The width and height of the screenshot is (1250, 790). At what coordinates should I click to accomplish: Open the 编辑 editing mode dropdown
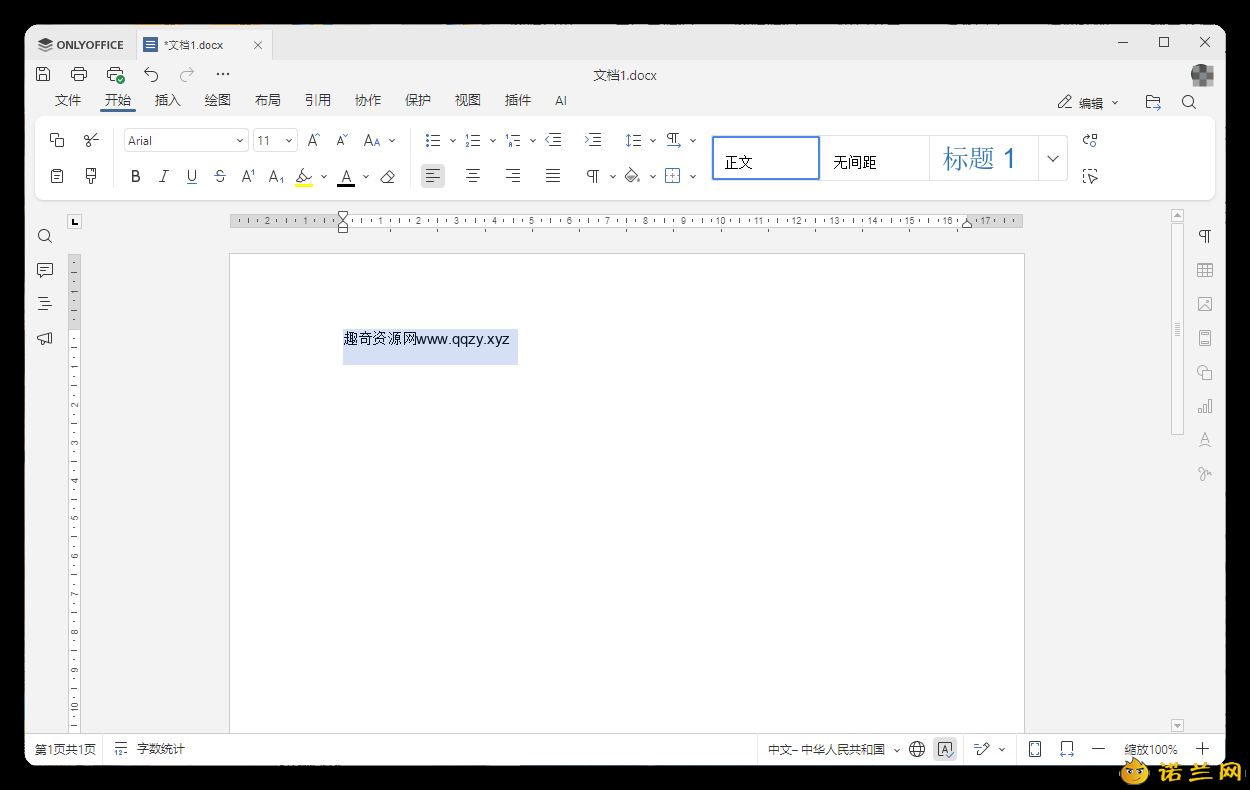1088,102
